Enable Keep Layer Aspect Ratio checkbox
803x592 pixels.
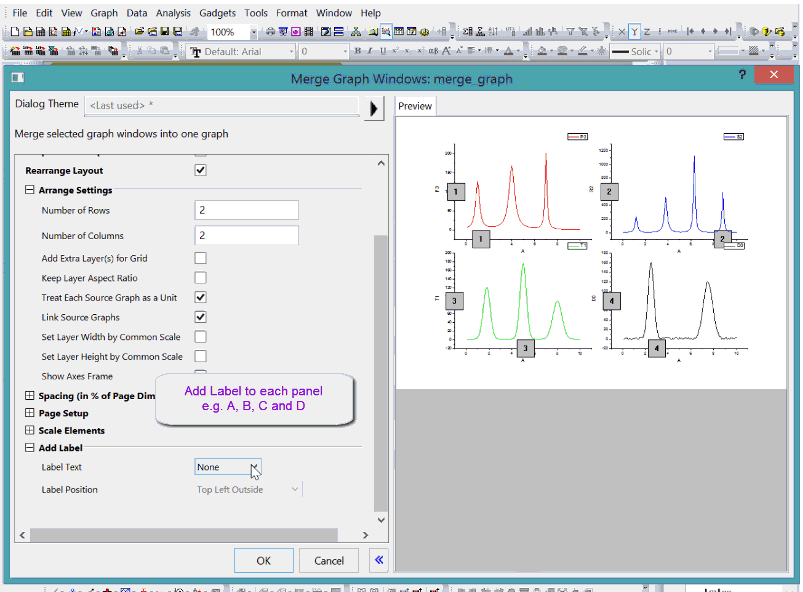tap(200, 278)
